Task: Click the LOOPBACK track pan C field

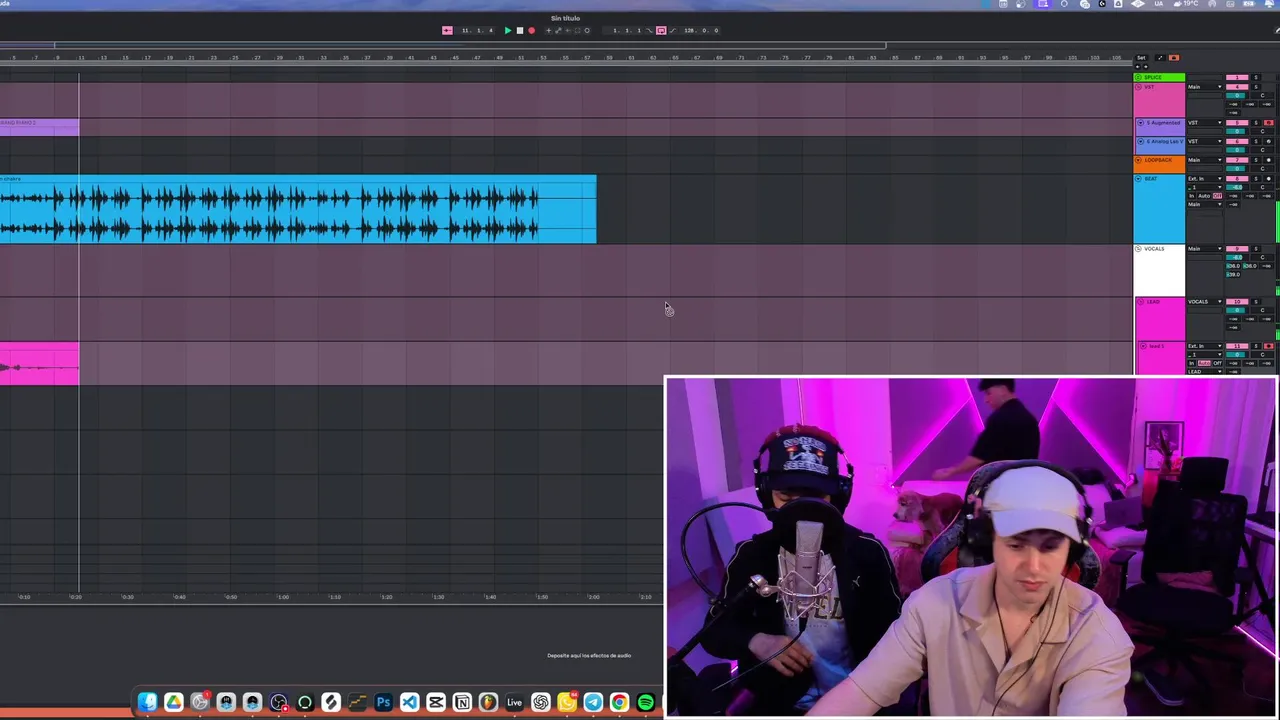Action: click(x=1263, y=168)
